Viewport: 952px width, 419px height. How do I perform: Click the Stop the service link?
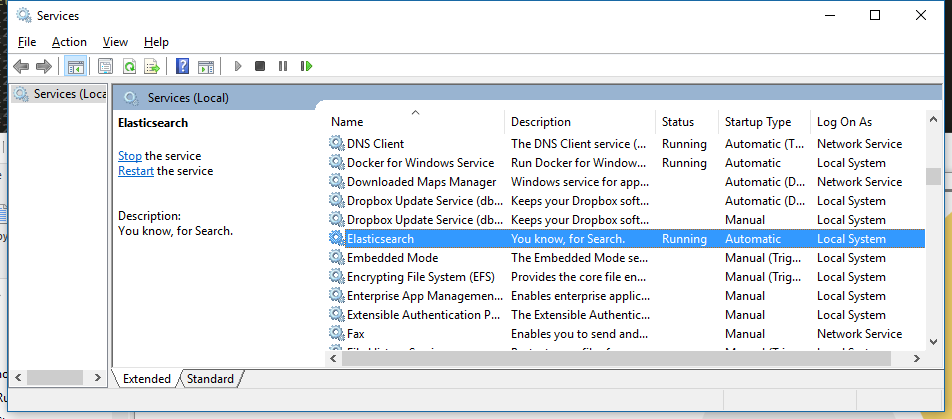coord(129,156)
